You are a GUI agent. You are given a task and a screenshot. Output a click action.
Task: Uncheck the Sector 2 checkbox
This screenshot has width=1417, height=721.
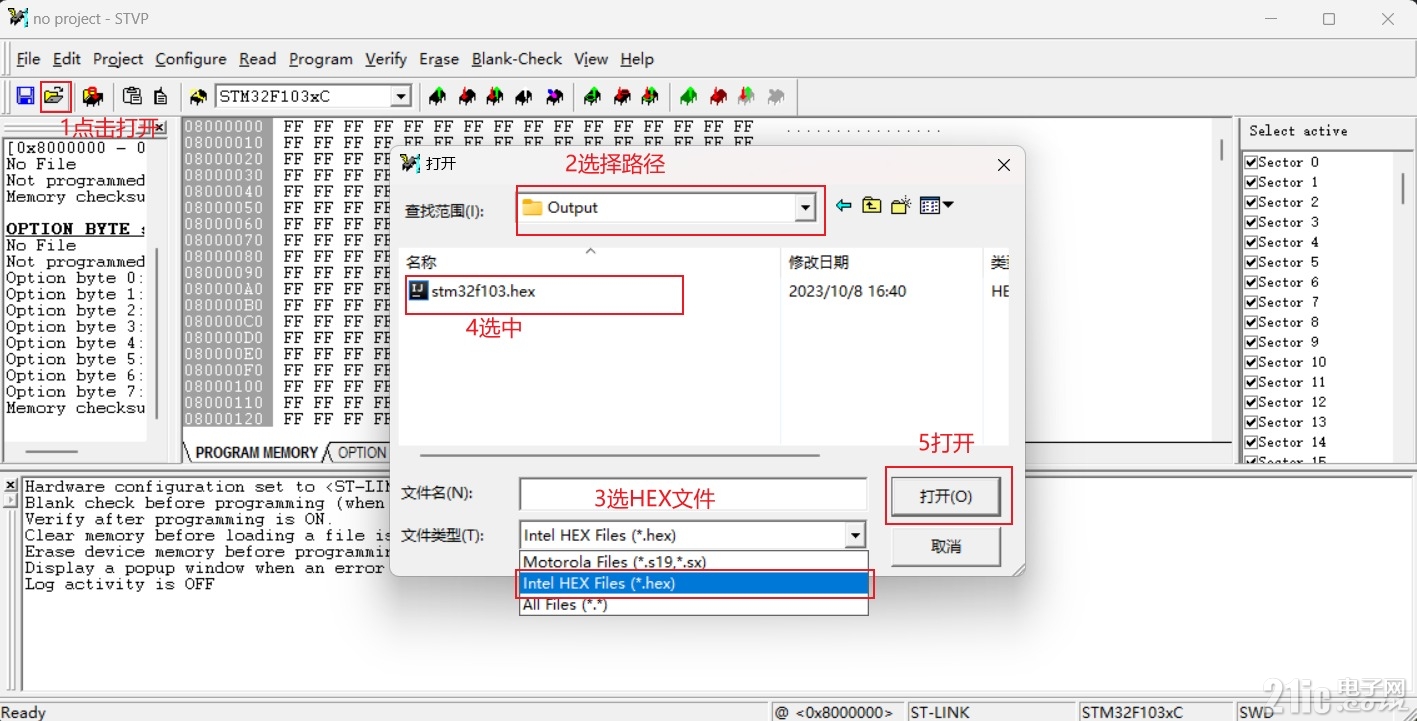(x=1250, y=202)
